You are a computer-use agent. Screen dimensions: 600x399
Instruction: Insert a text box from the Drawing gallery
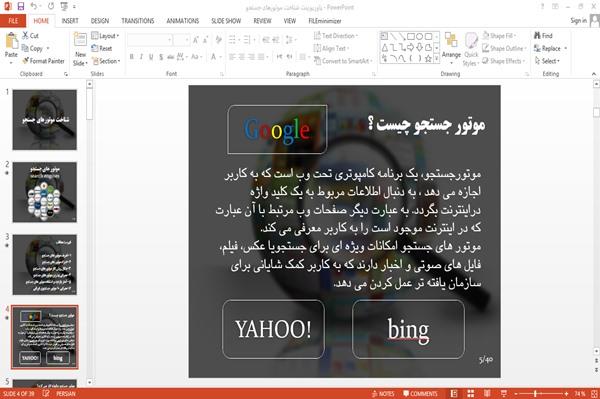click(384, 36)
